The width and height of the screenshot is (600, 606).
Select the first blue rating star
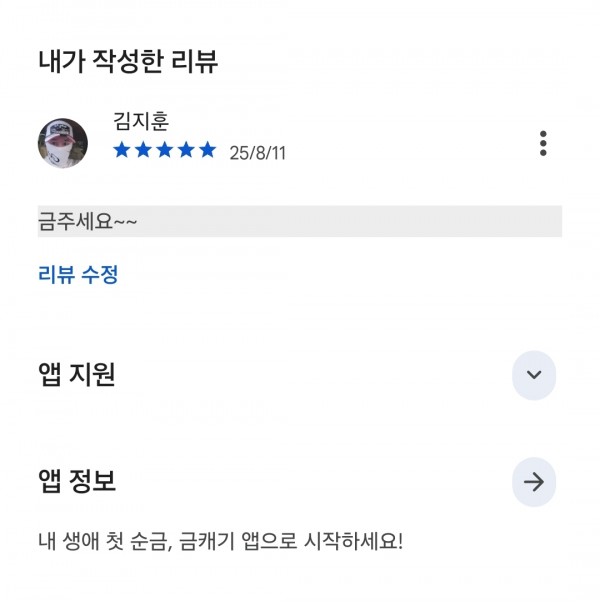pyautogui.click(x=122, y=150)
